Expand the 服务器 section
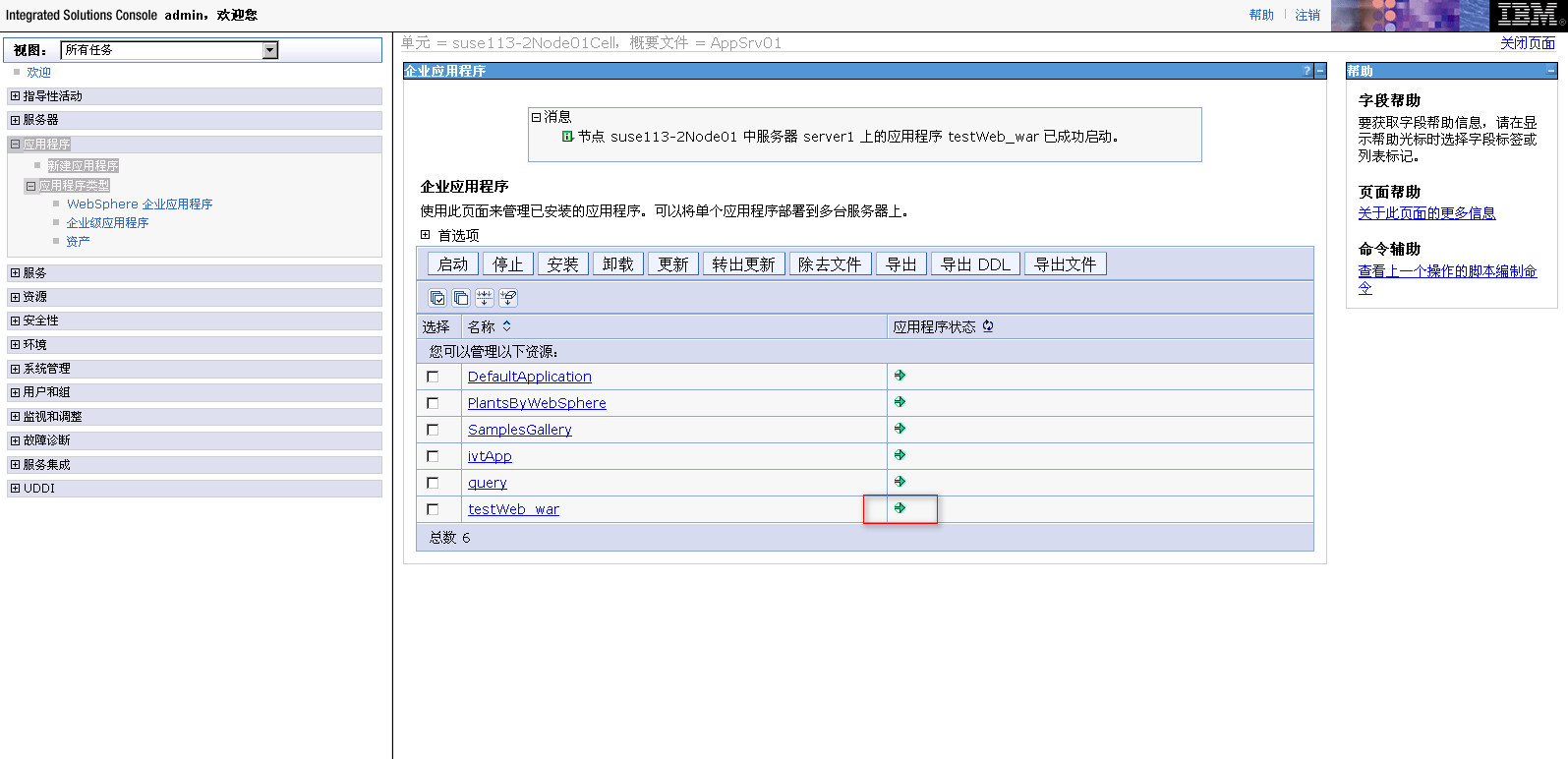Viewport: 1568px width, 759px height. click(15, 120)
